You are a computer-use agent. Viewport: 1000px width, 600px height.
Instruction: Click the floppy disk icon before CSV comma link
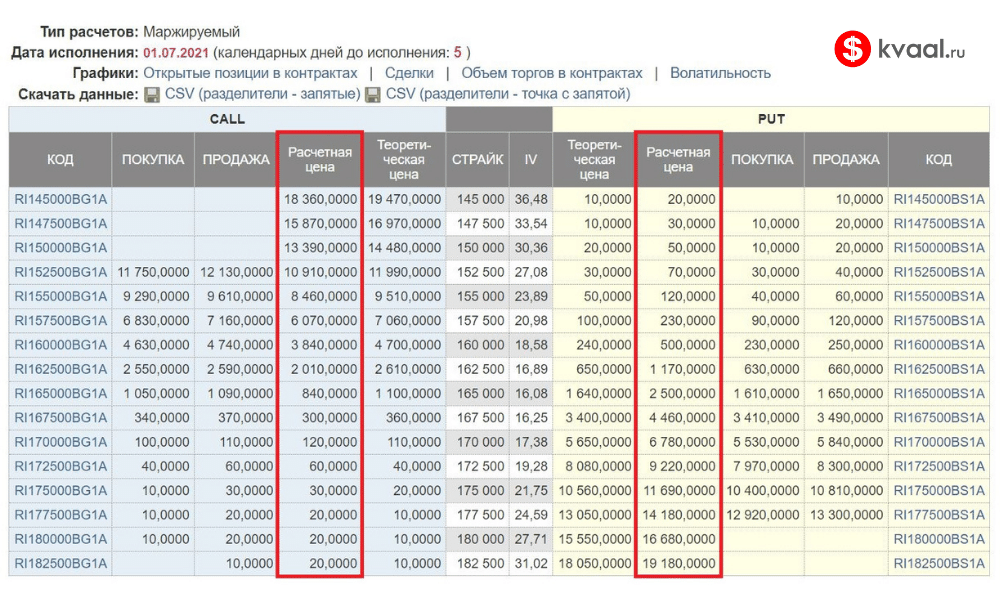pyautogui.click(x=152, y=94)
